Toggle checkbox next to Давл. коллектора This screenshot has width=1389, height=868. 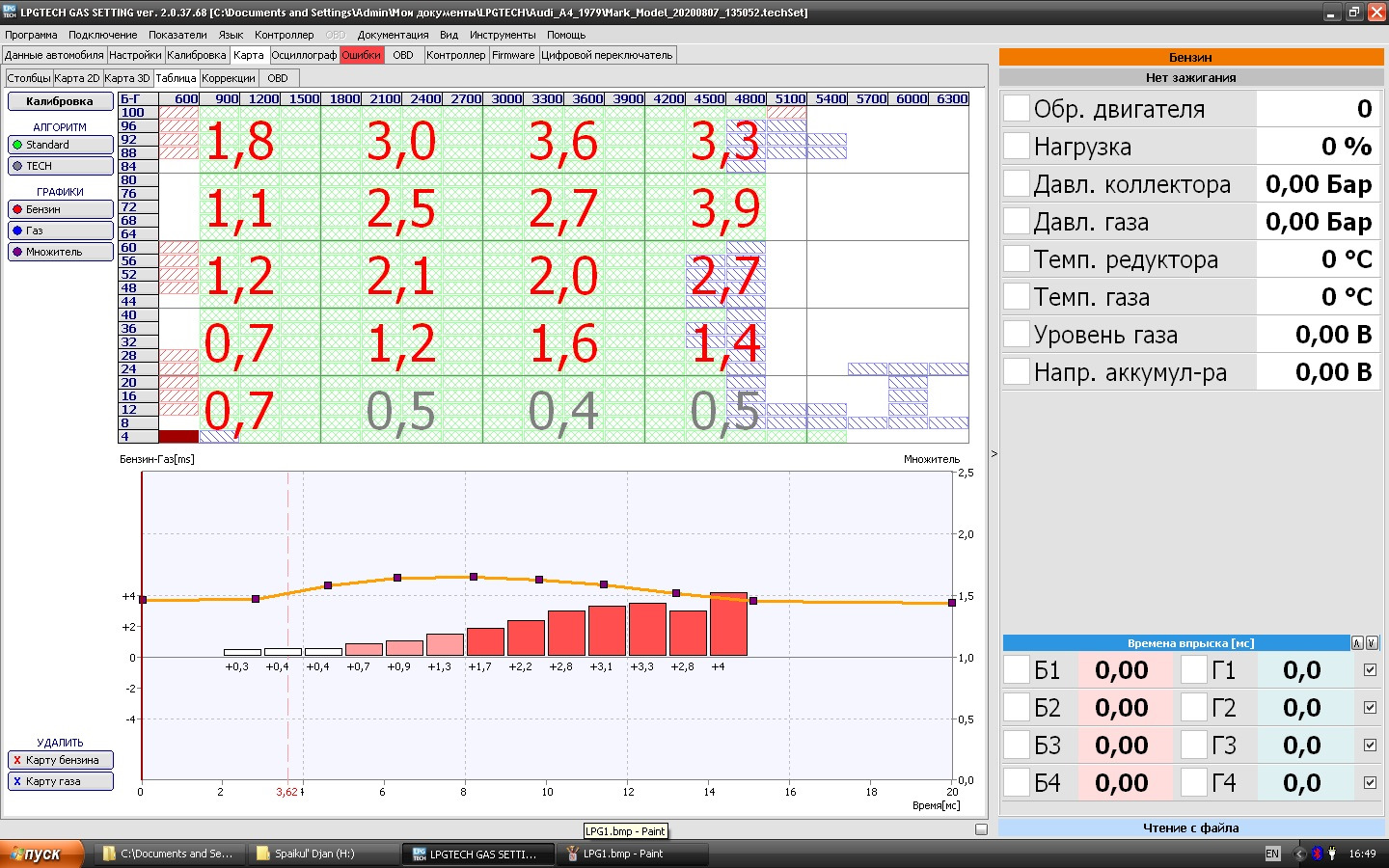(1016, 183)
